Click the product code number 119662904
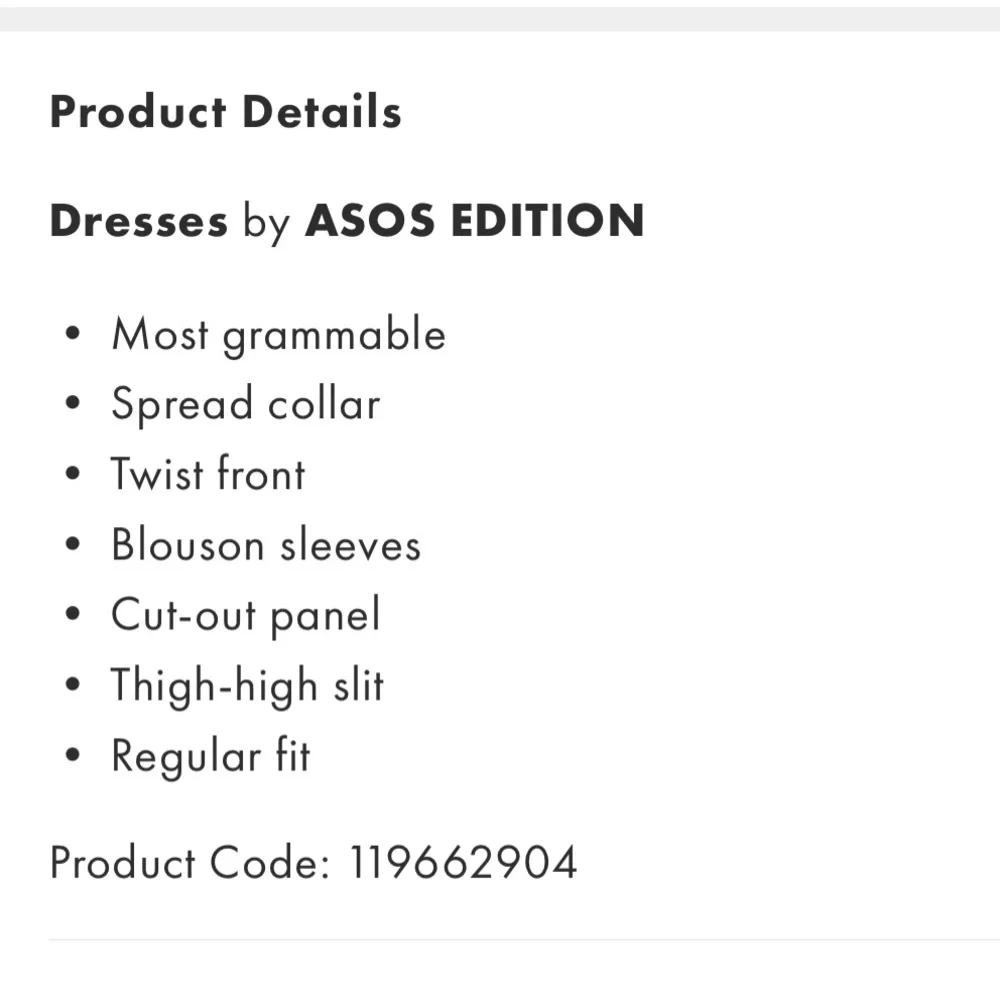The width and height of the screenshot is (1000, 1000). pos(463,862)
